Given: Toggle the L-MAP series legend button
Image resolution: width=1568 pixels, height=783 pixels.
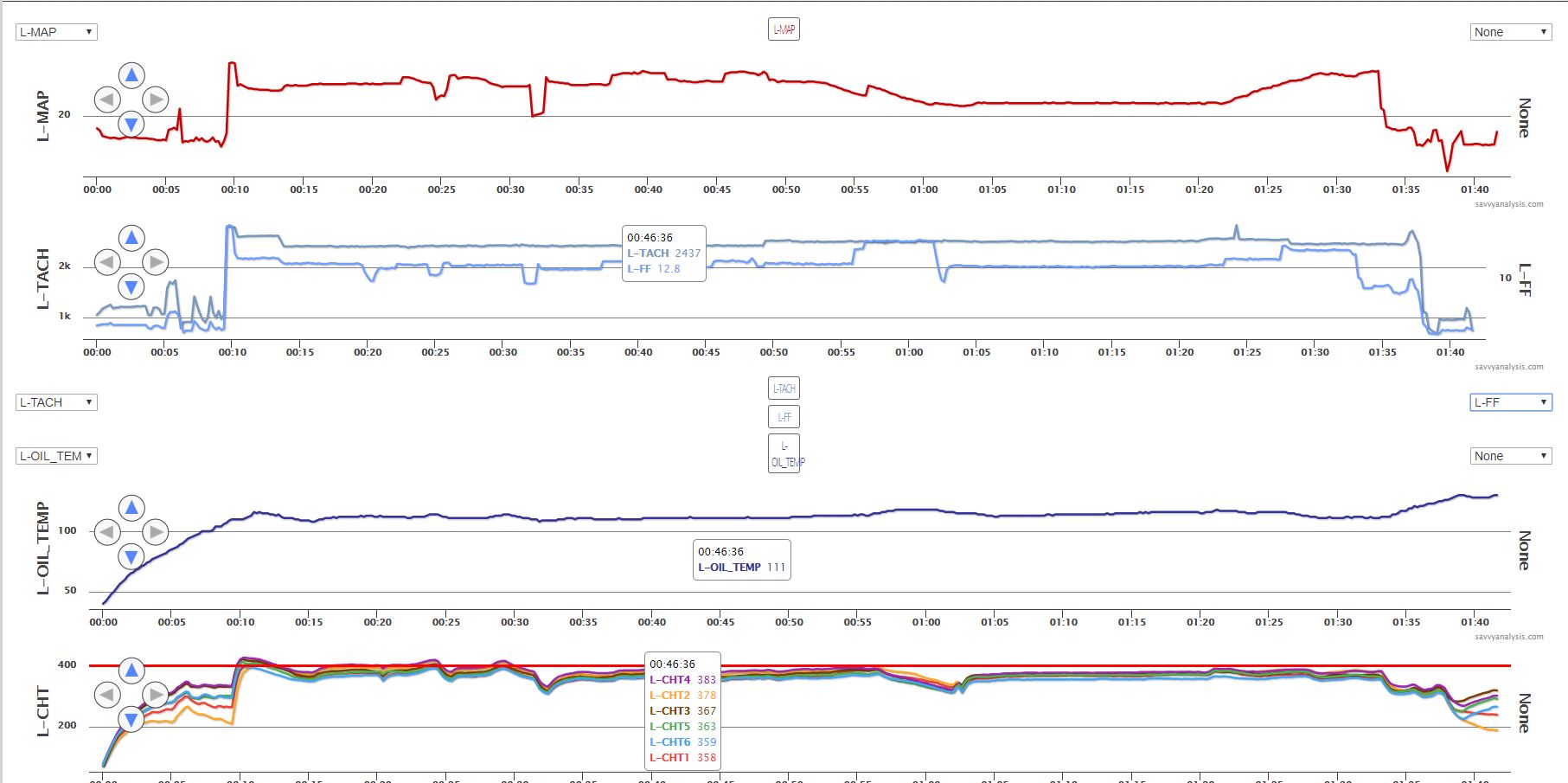Looking at the screenshot, I should pyautogui.click(x=784, y=29).
